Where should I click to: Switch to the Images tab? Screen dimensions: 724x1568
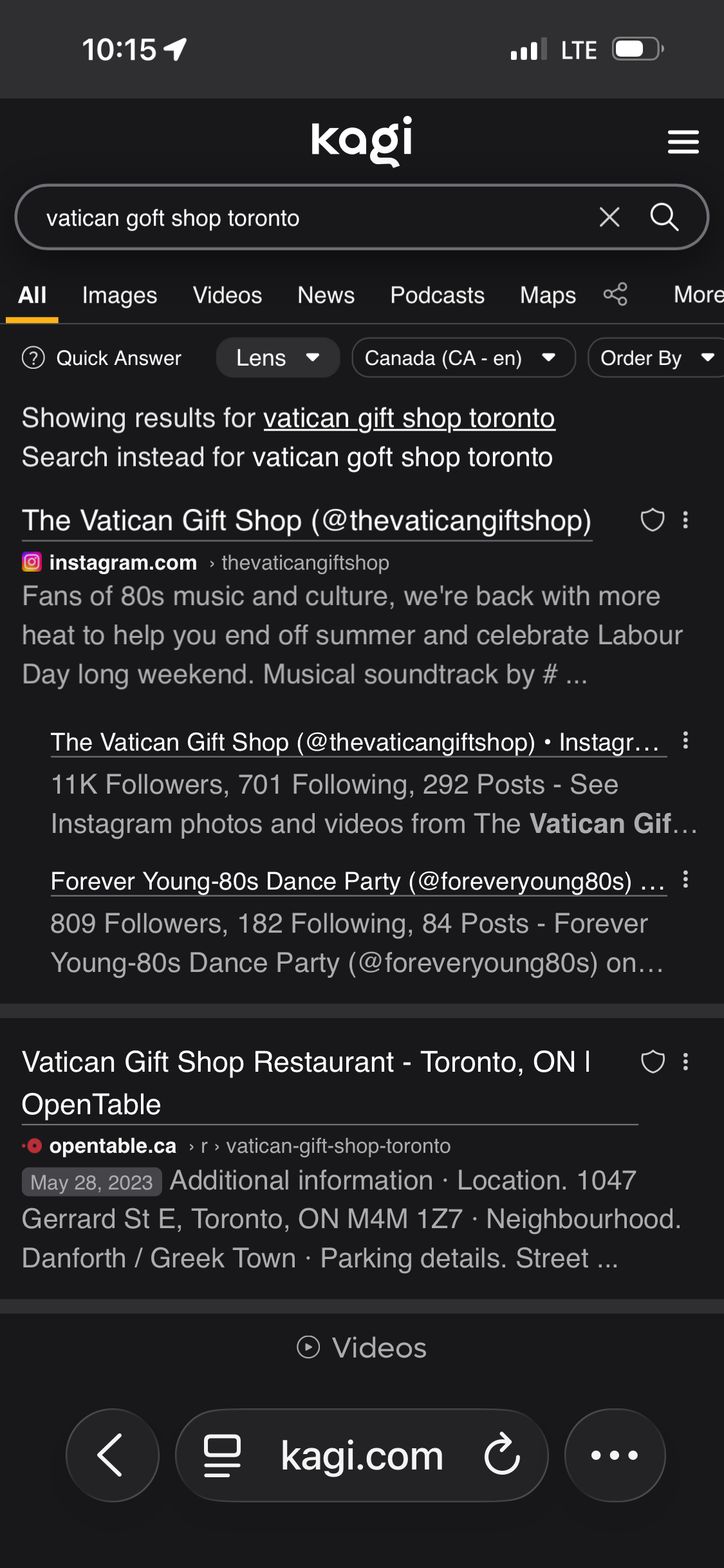120,295
